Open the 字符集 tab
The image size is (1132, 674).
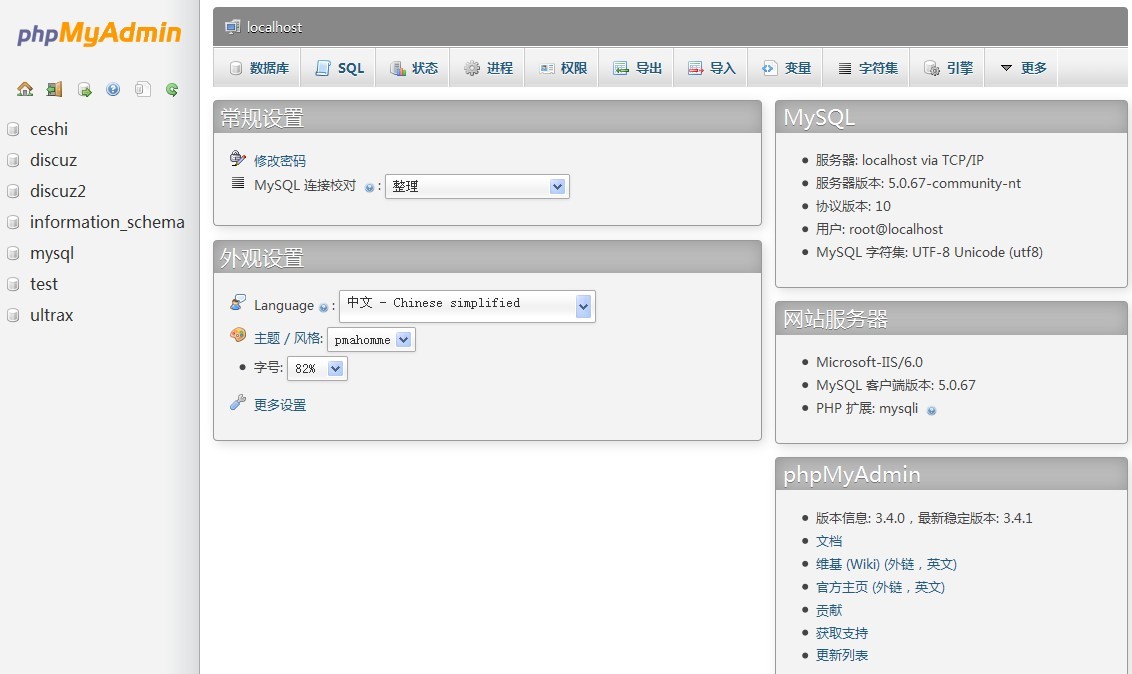point(868,68)
